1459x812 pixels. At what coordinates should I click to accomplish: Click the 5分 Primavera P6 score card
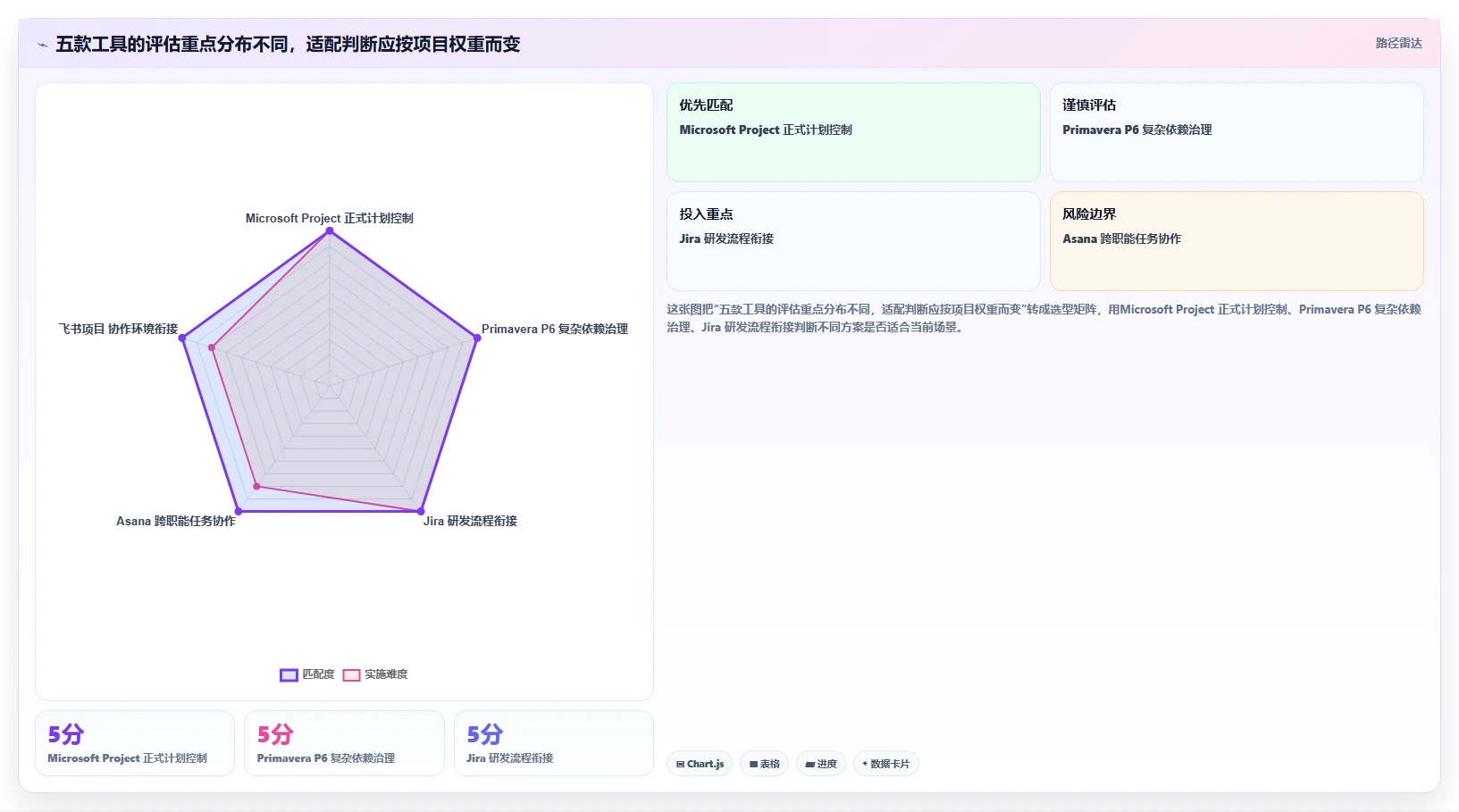[x=344, y=743]
